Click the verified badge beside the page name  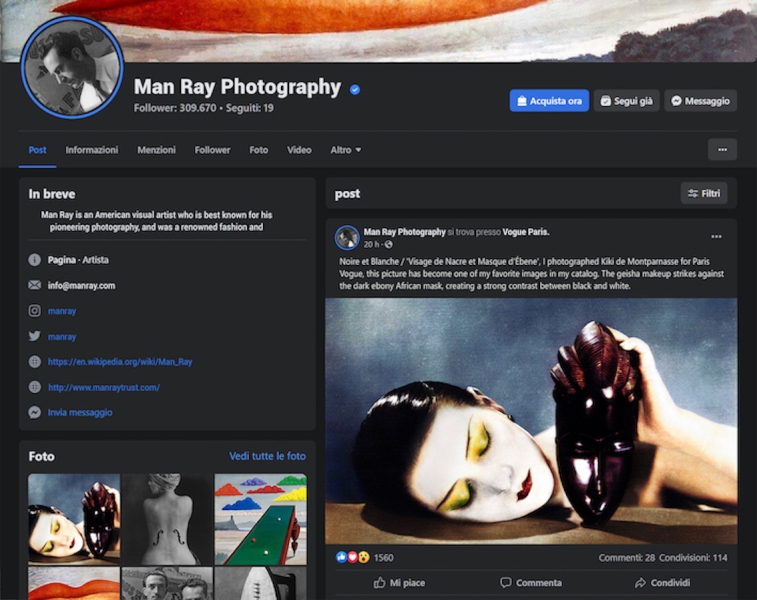coord(355,89)
